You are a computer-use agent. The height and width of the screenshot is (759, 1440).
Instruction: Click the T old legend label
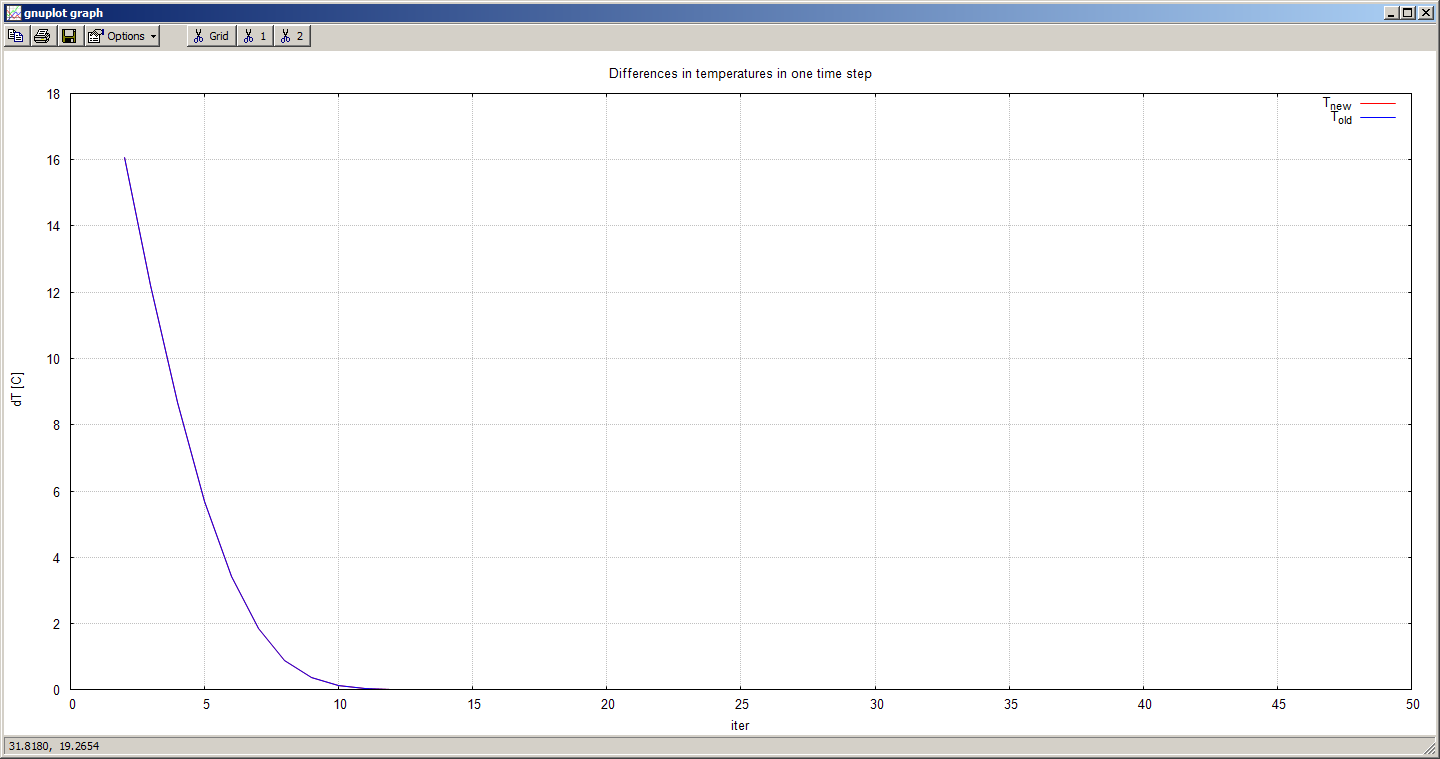(x=1341, y=118)
